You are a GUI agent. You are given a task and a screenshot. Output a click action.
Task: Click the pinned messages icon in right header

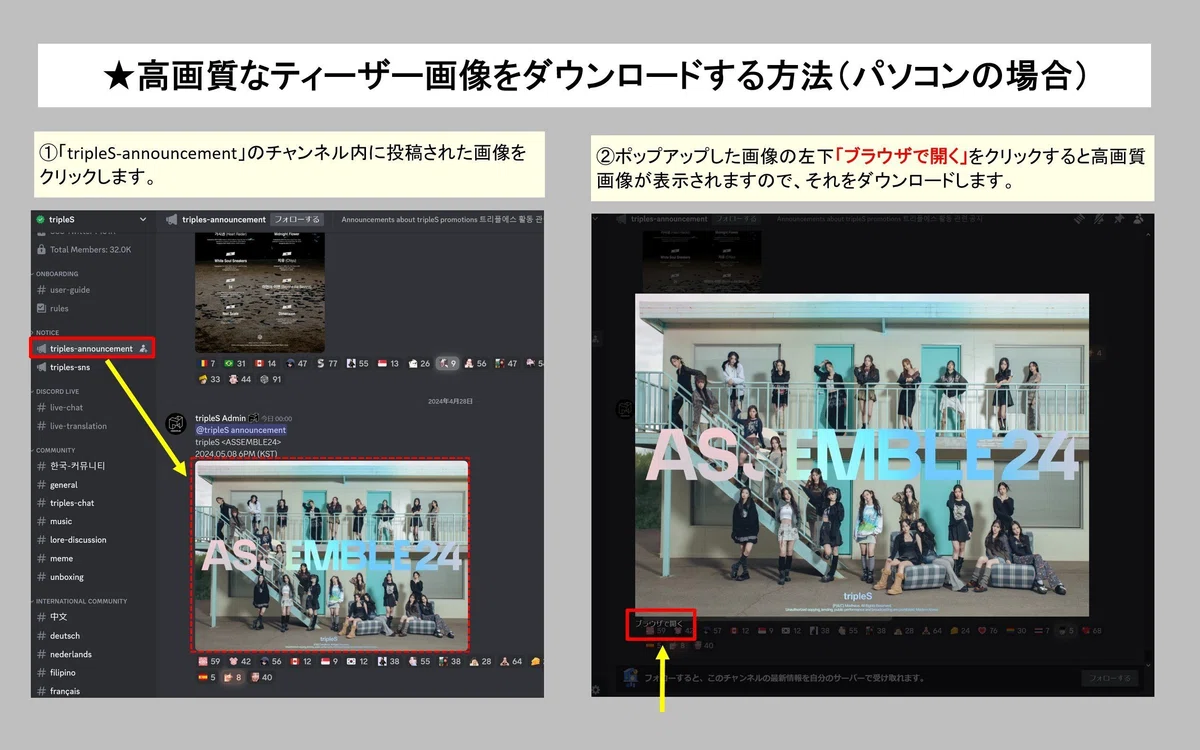1120,219
